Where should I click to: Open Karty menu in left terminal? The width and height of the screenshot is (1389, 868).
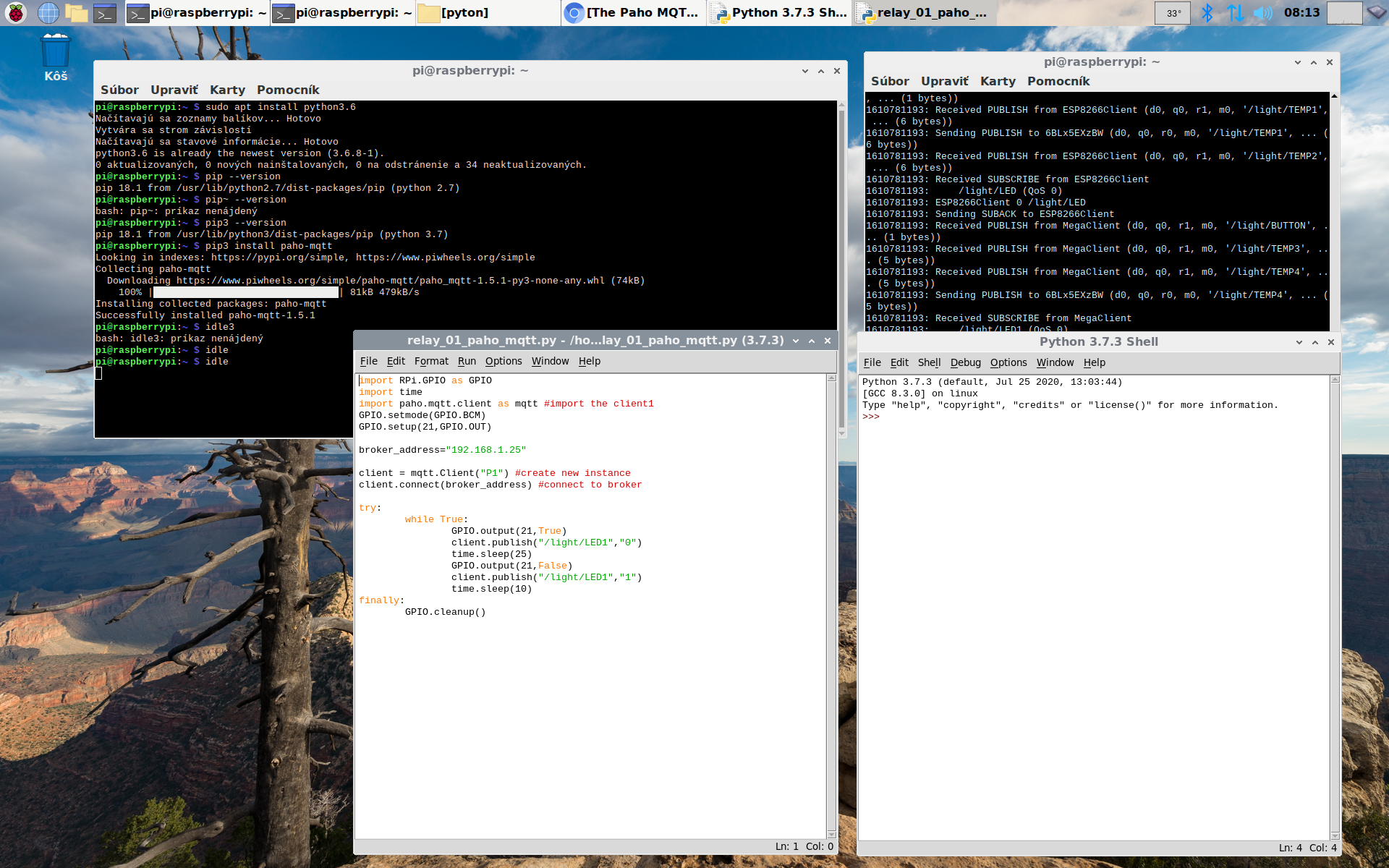point(227,90)
